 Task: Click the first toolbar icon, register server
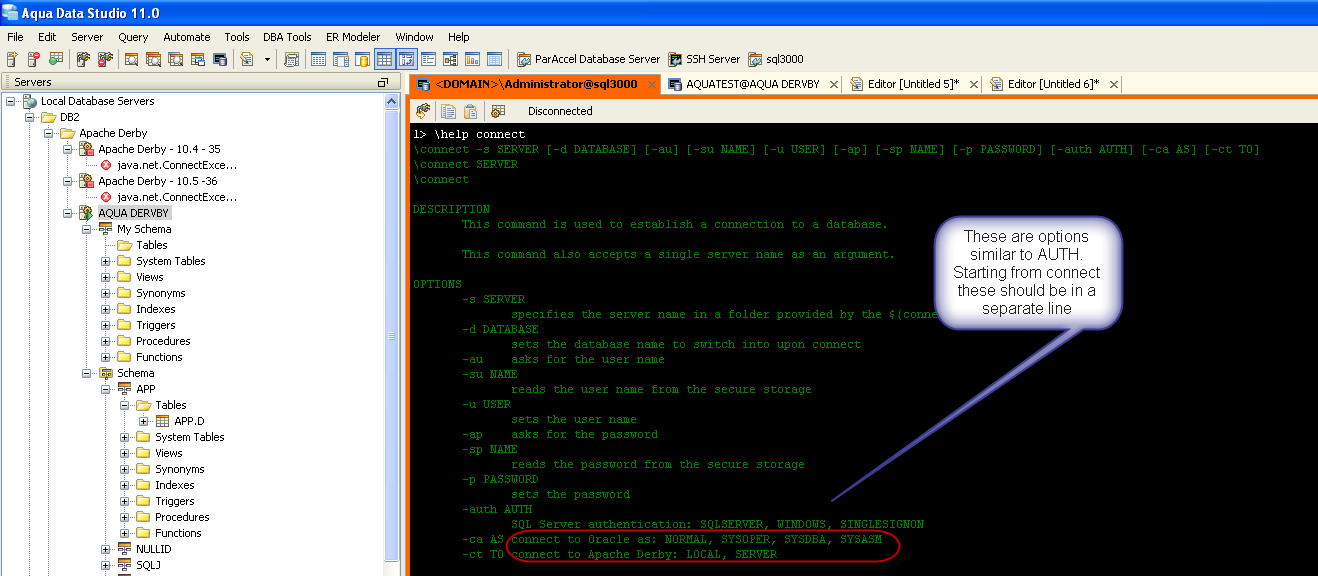coord(13,59)
